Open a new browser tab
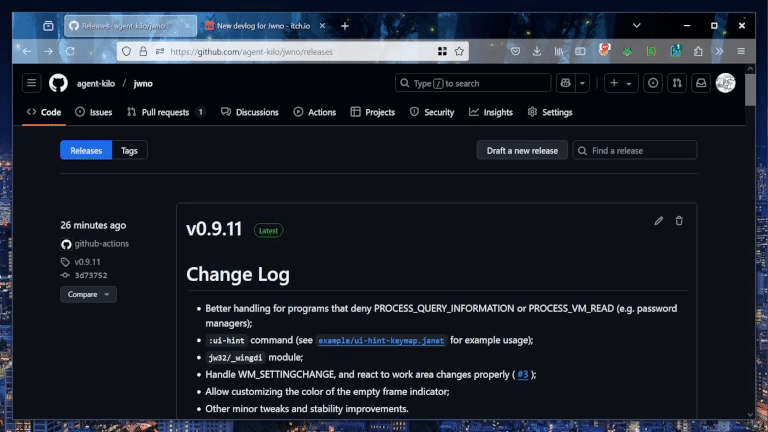Viewport: 768px width, 432px height. 345,26
